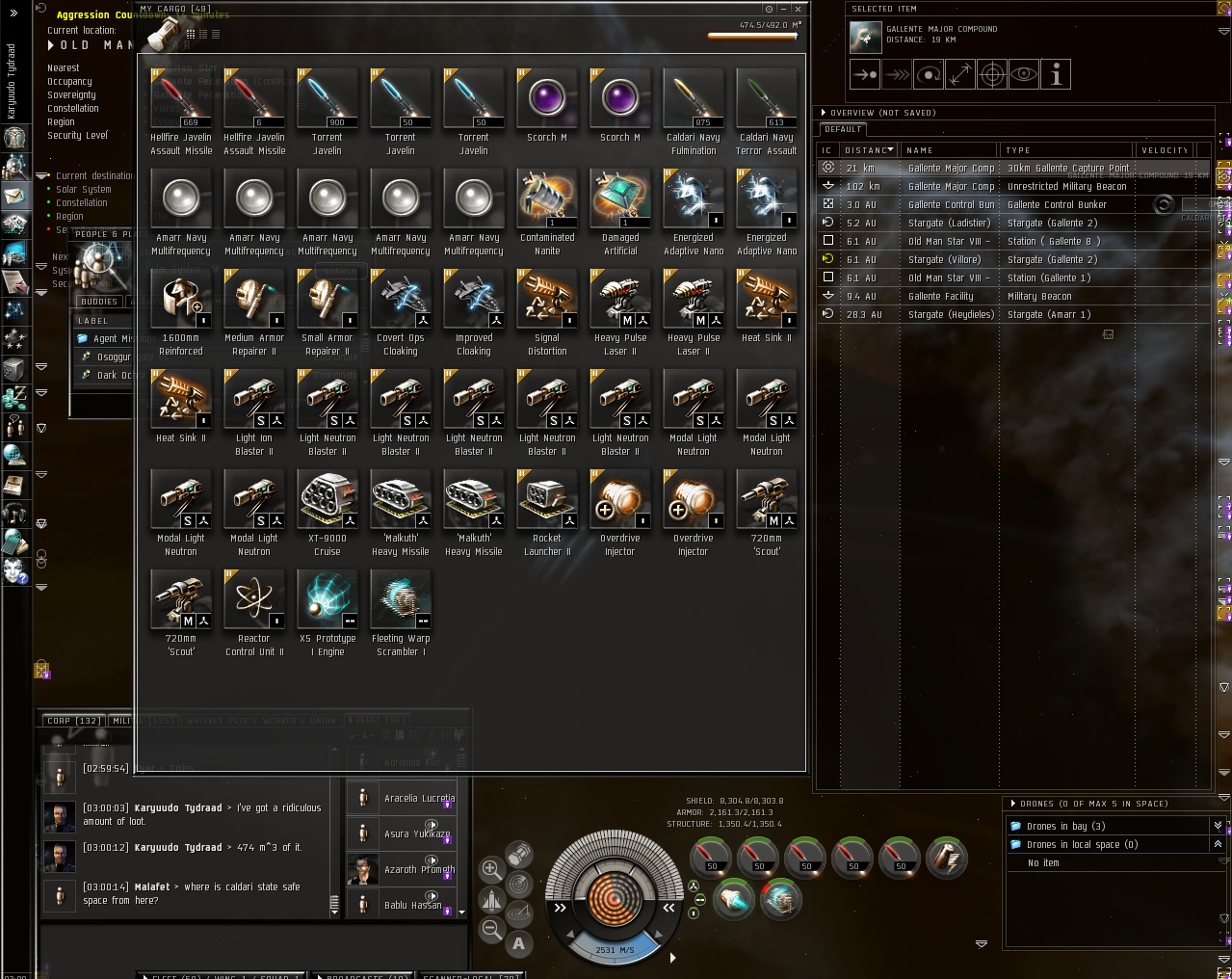Select the Unrestricted Military Beacon row

point(1013,186)
